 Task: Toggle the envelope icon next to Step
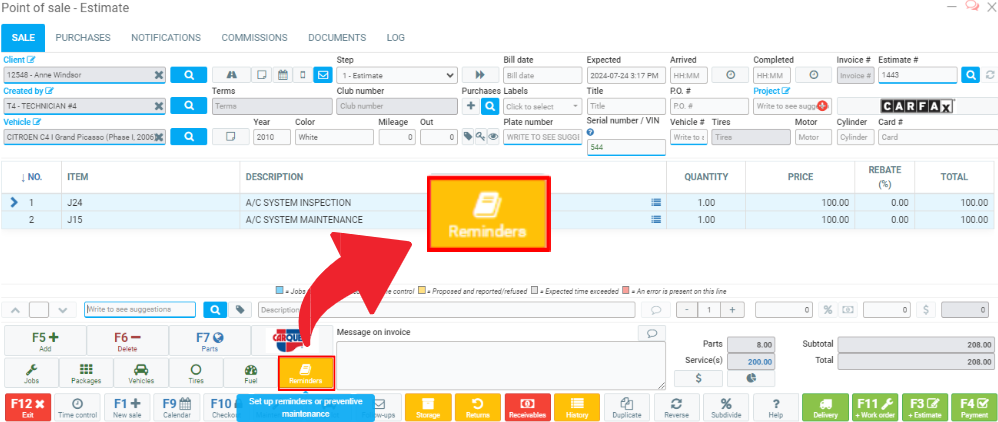pos(323,75)
